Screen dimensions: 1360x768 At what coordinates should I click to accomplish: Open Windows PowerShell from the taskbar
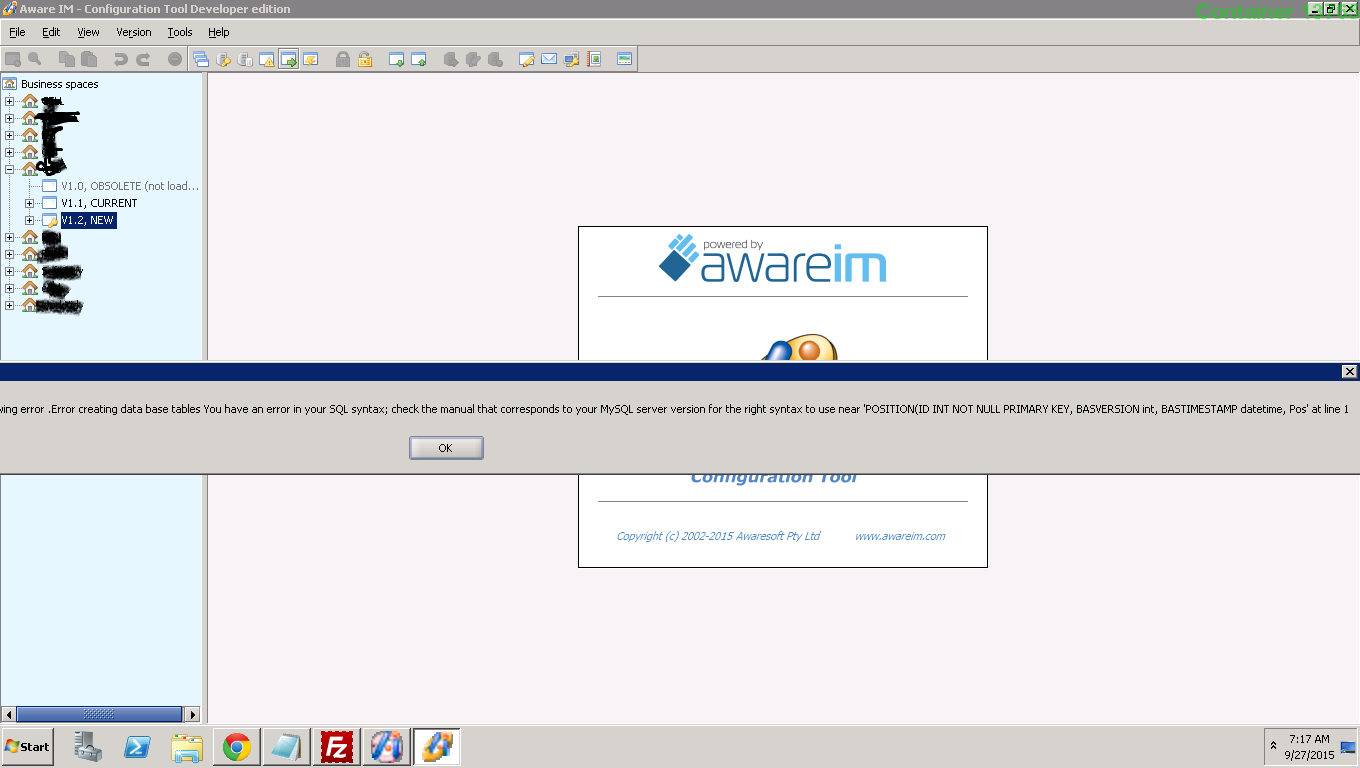[137, 747]
